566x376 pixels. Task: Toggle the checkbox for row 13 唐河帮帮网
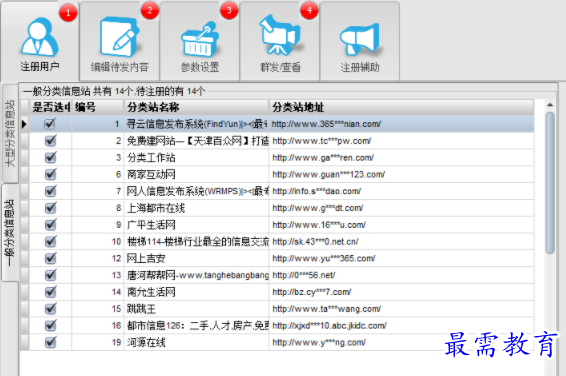click(50, 275)
